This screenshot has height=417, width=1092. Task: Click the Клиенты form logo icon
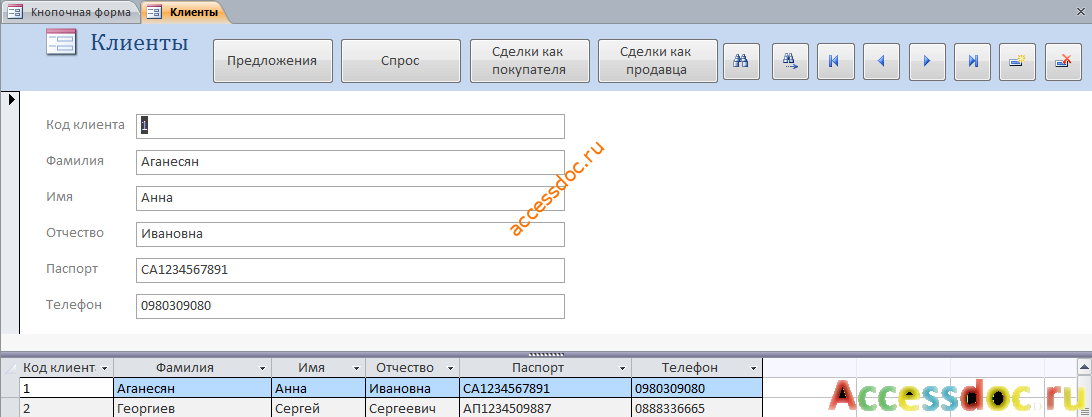point(60,42)
